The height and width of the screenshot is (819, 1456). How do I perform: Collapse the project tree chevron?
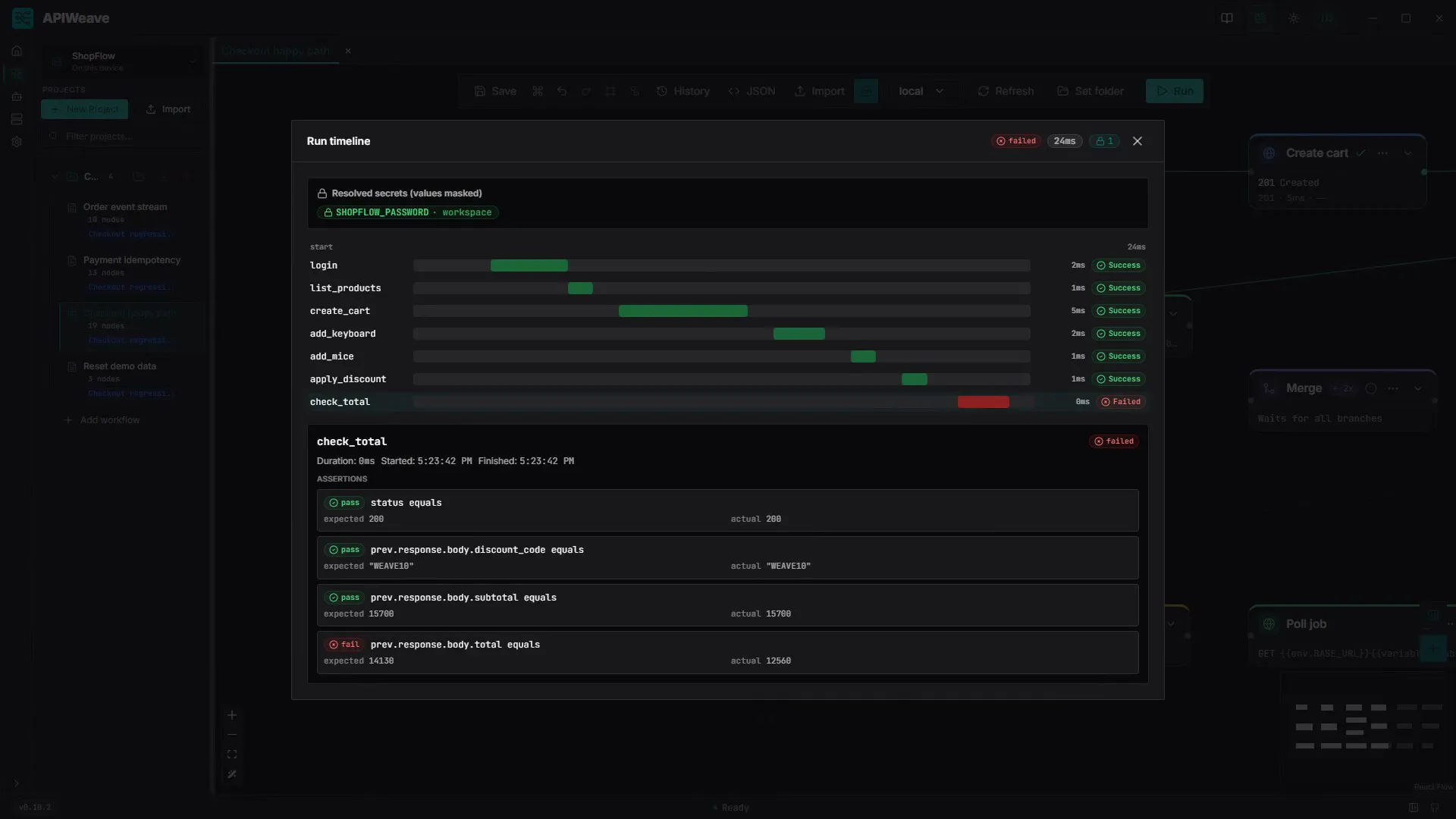(55, 177)
